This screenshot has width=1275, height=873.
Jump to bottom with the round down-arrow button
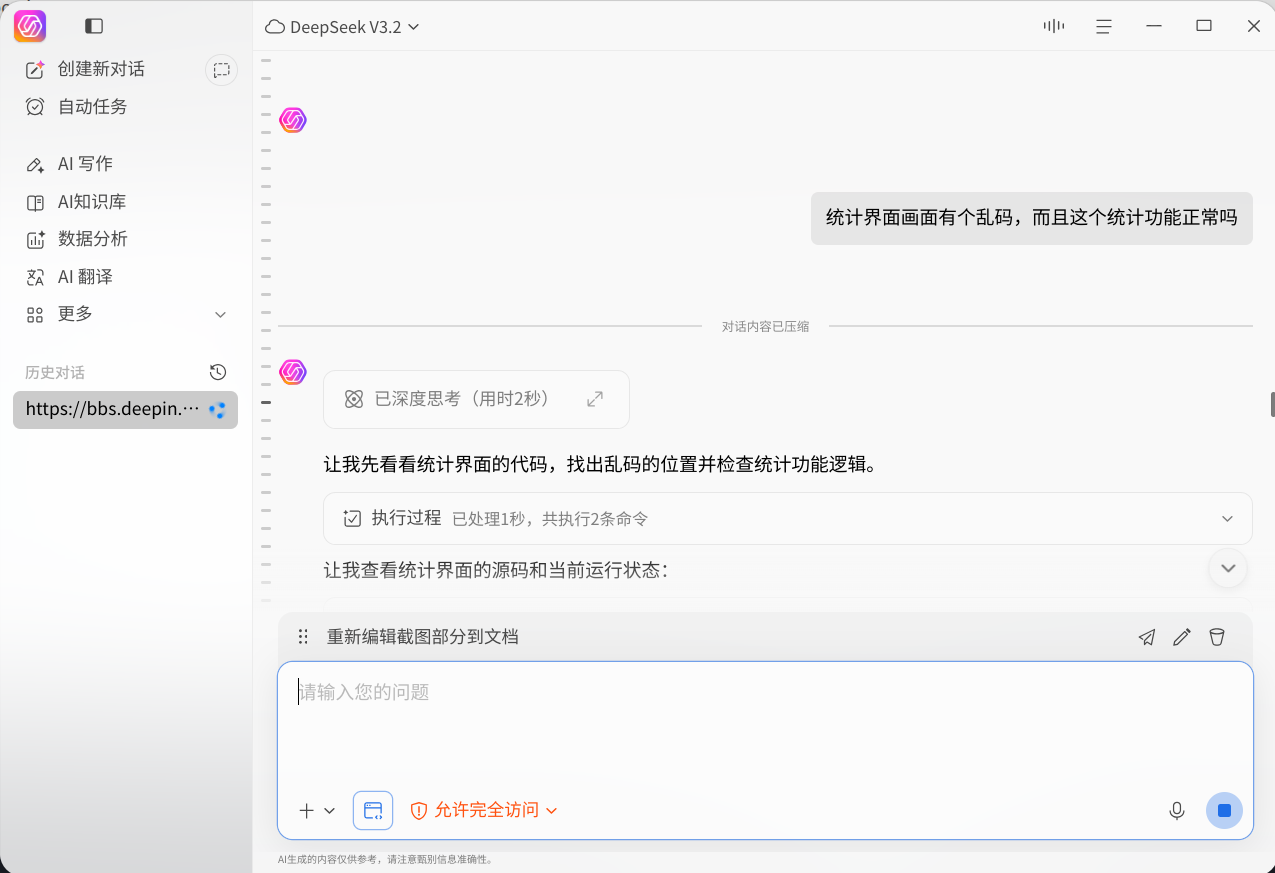[1228, 568]
